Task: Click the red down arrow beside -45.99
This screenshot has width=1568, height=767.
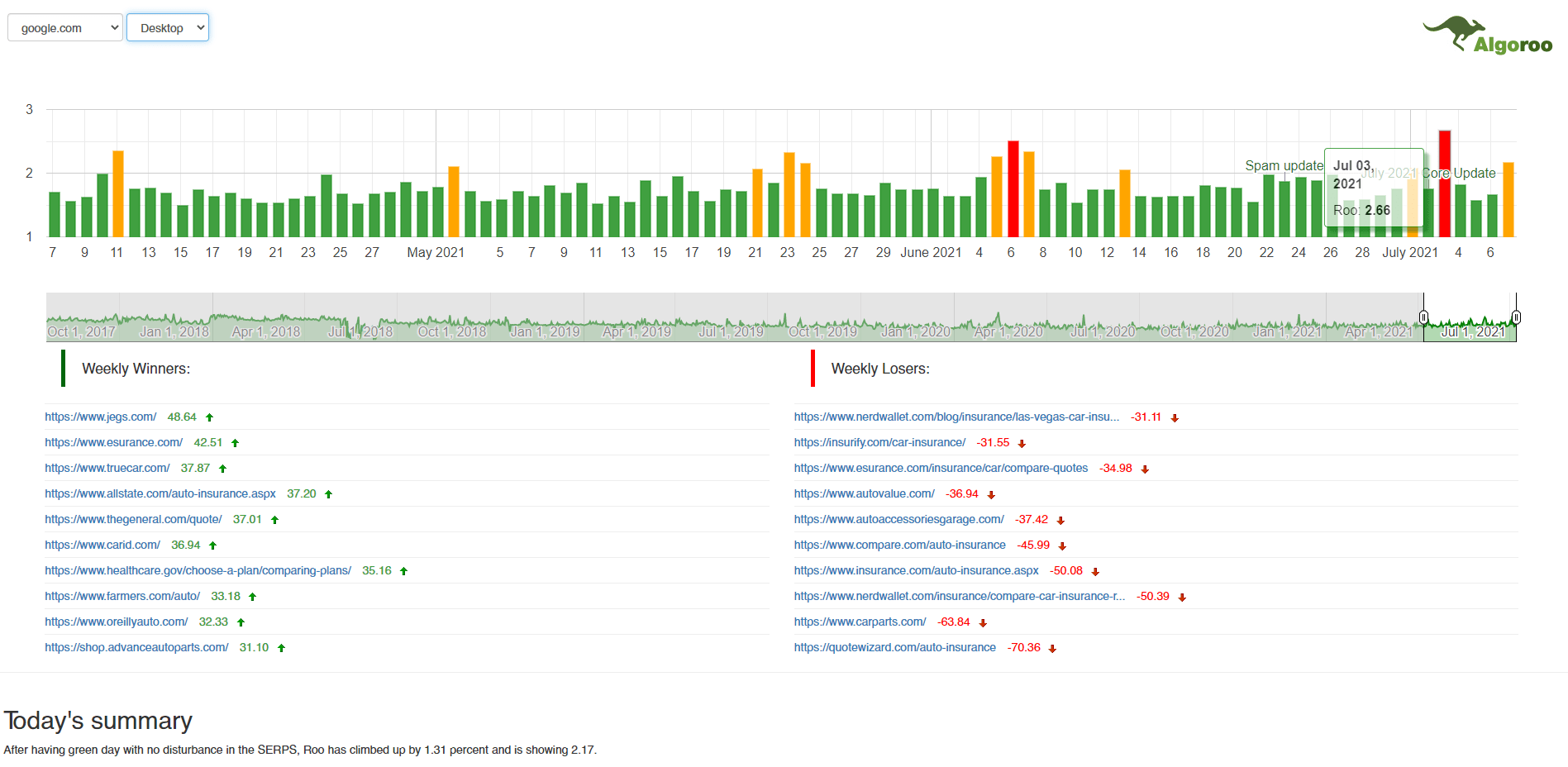Action: pyautogui.click(x=1063, y=546)
